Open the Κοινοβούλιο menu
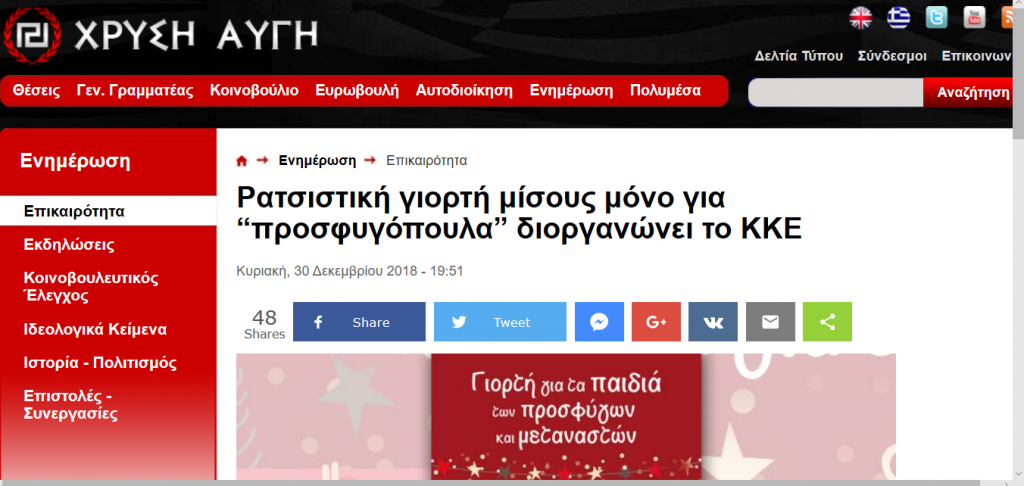1024x486 pixels. [254, 91]
